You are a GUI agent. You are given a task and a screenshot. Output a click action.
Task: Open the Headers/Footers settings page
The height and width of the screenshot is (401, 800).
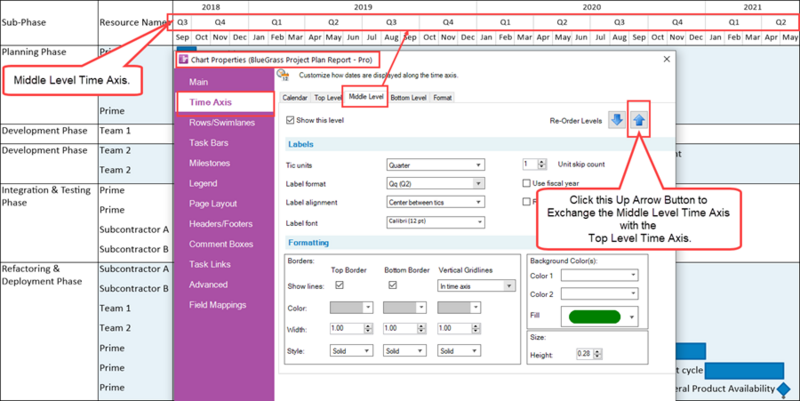click(220, 223)
